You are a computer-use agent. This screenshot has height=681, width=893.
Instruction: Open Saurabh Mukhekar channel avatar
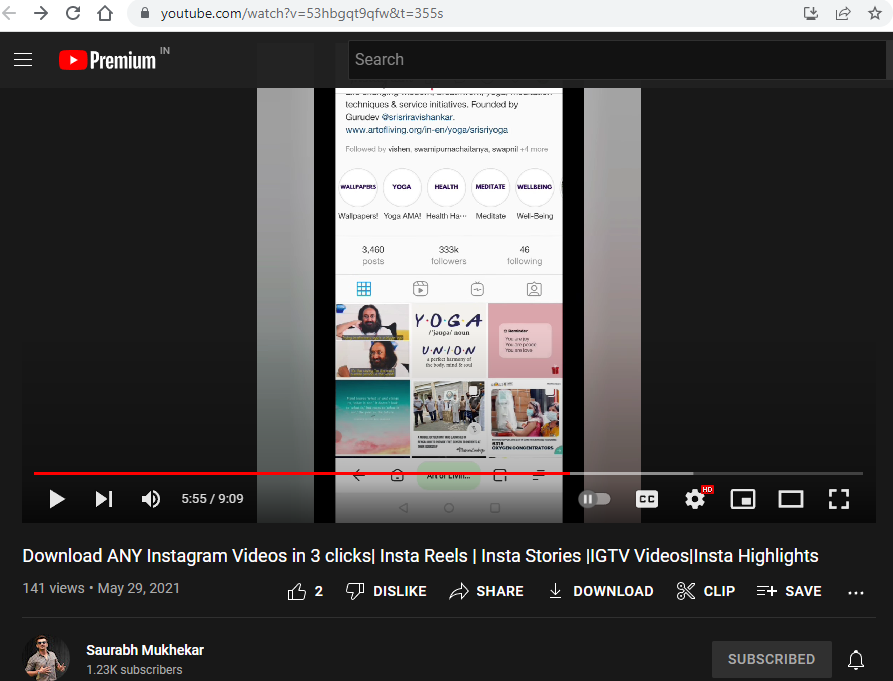coord(46,658)
